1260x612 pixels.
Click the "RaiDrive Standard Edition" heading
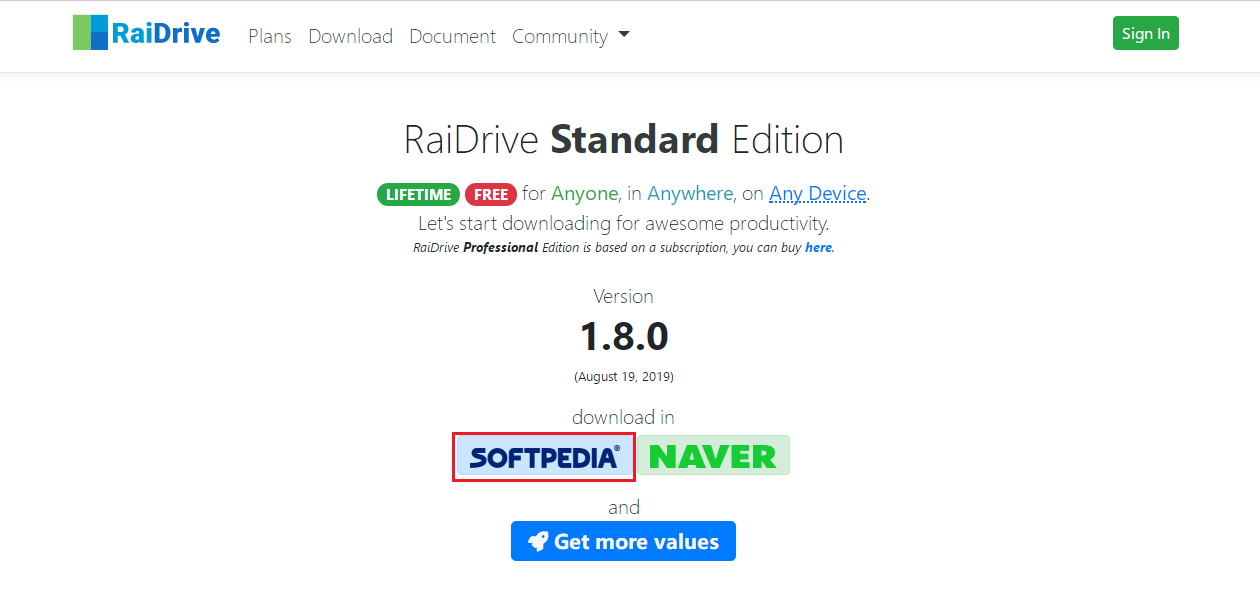click(x=624, y=139)
